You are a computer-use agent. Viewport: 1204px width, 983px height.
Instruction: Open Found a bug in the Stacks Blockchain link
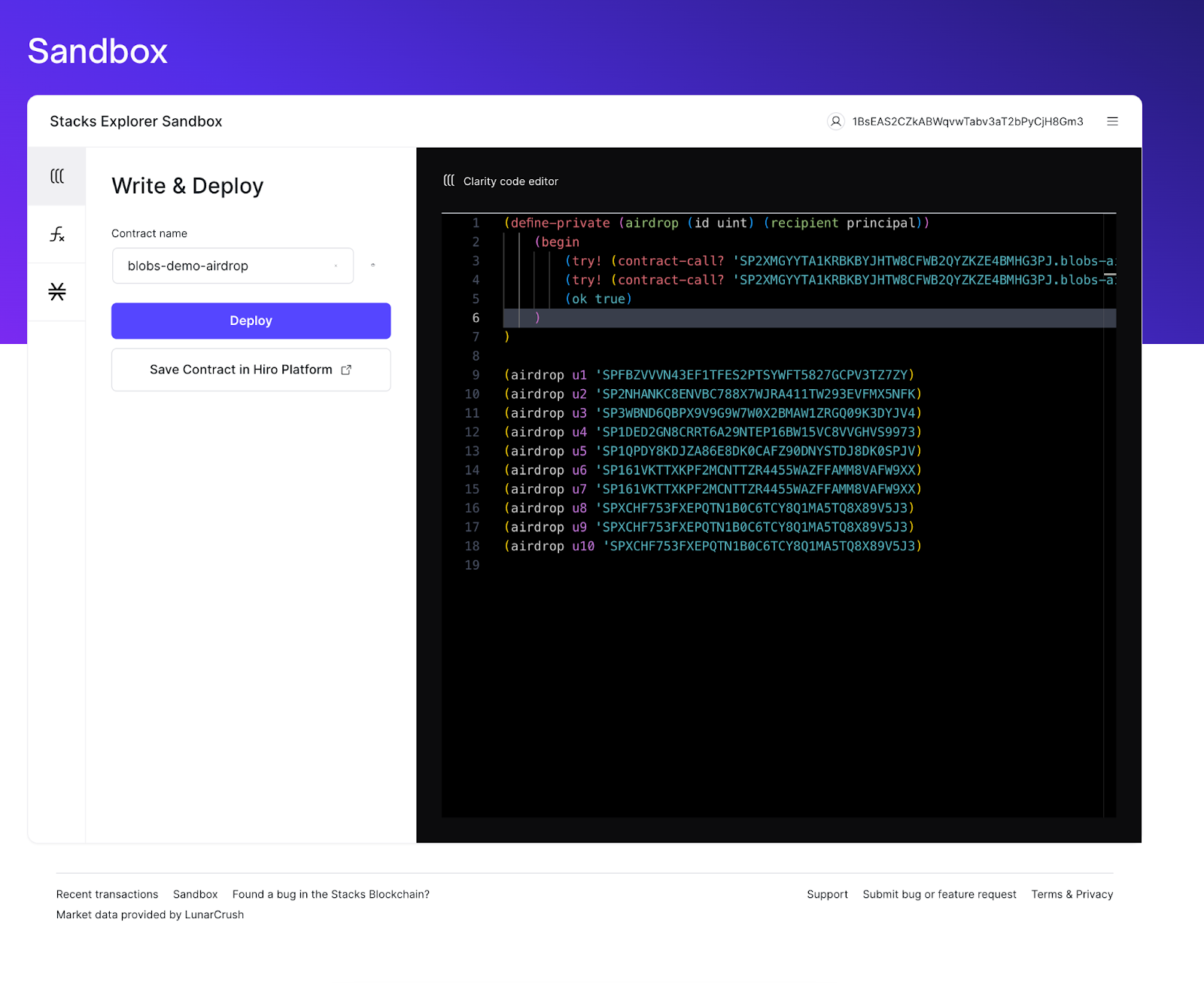coord(331,894)
